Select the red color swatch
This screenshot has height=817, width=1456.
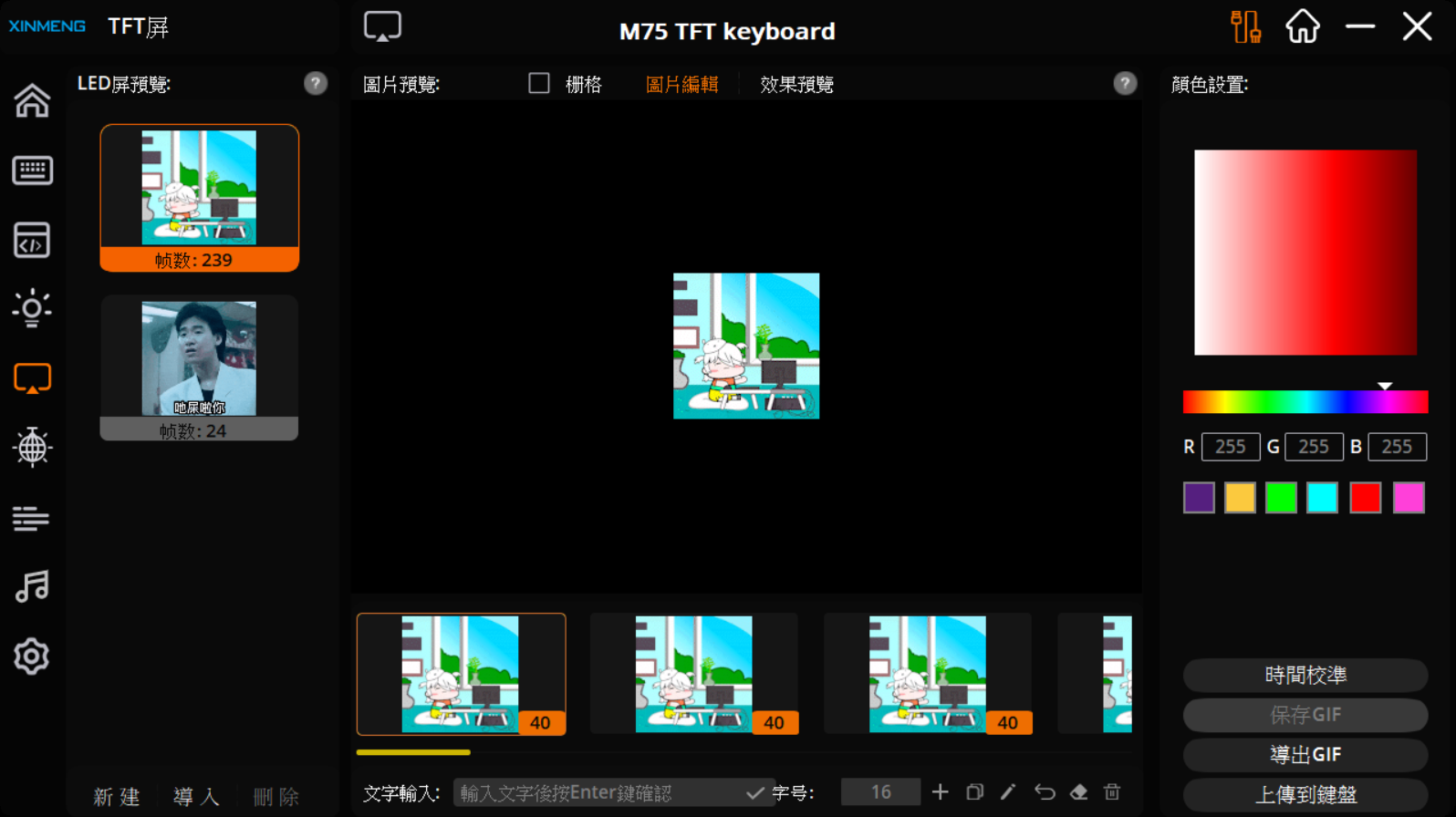click(1366, 498)
